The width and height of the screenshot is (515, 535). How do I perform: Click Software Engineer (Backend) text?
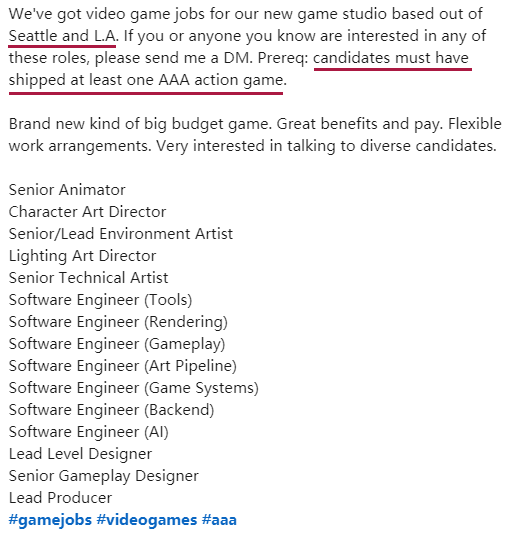point(111,410)
